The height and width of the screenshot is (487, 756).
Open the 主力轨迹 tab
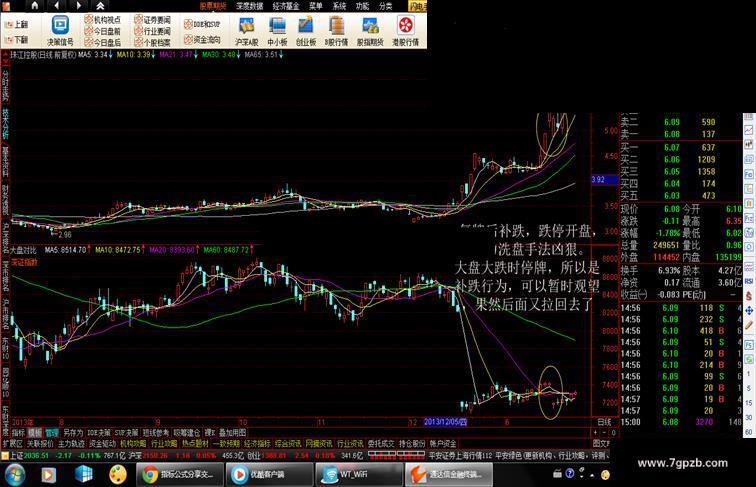(71, 444)
